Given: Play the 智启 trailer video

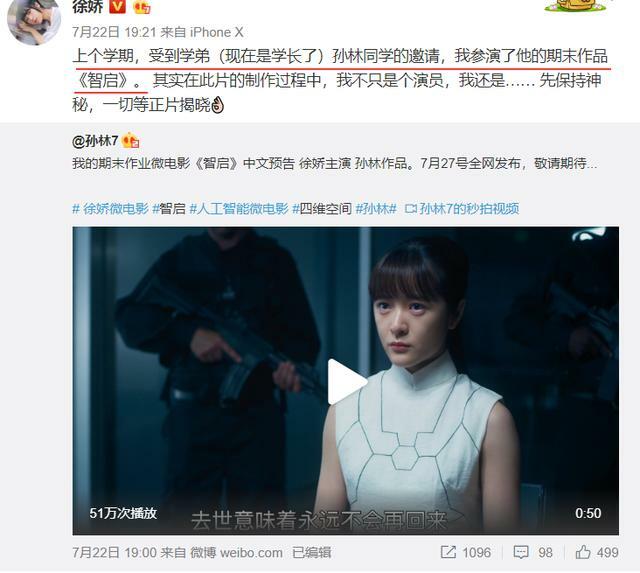Looking at the screenshot, I should tap(346, 381).
